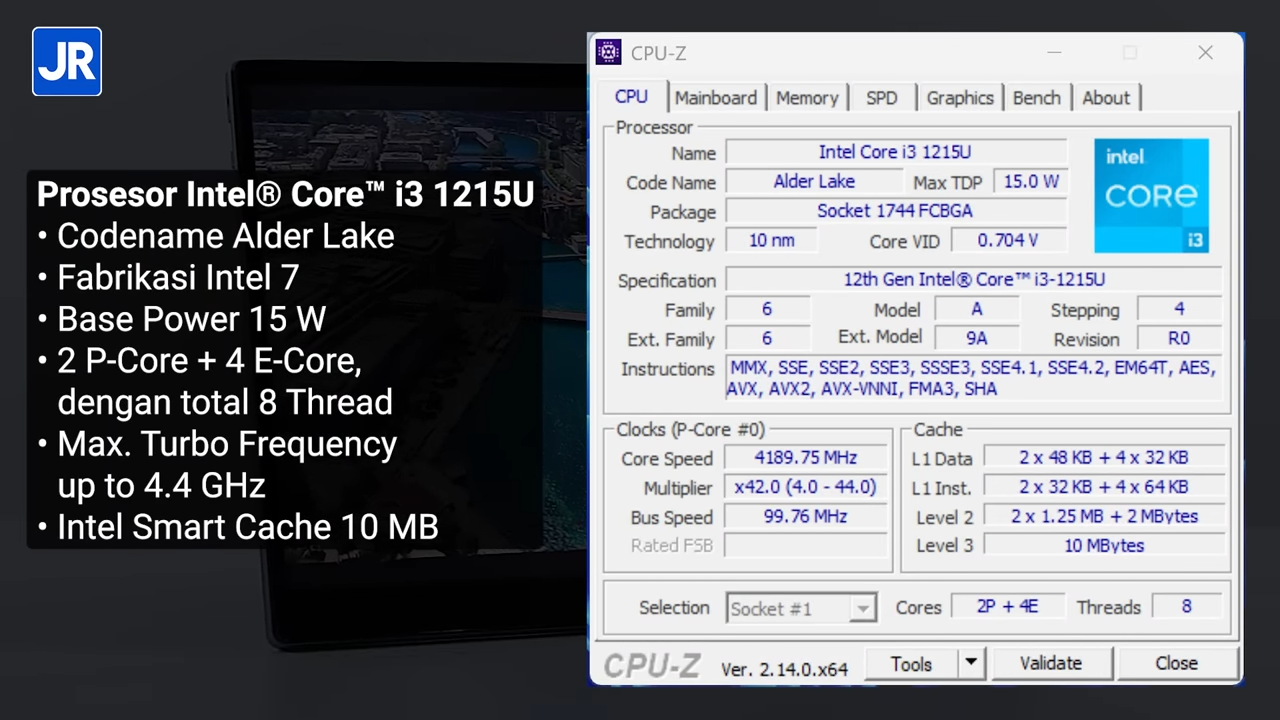This screenshot has width=1280, height=720.
Task: Close the CPU-Z window
Action: click(x=1206, y=53)
